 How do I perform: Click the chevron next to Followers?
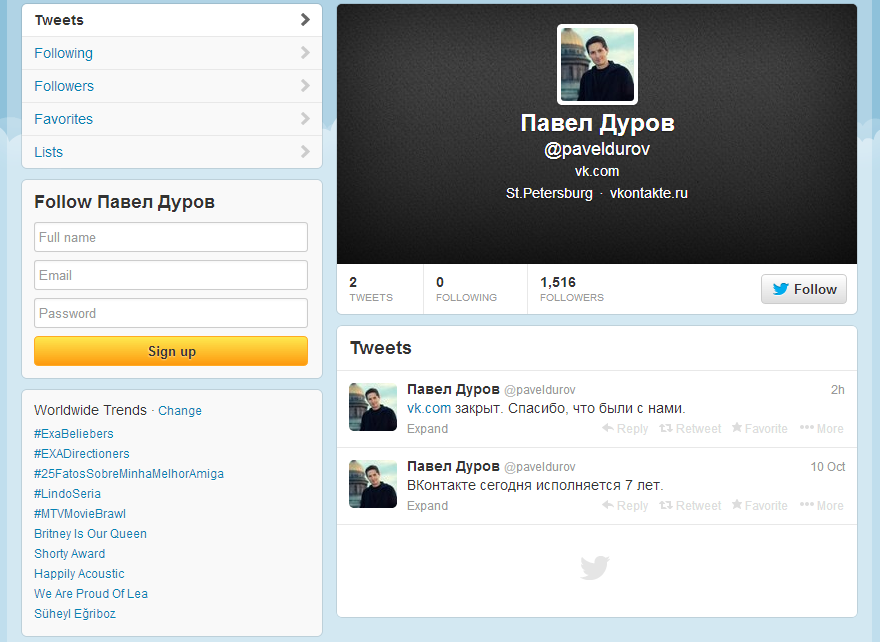[305, 86]
